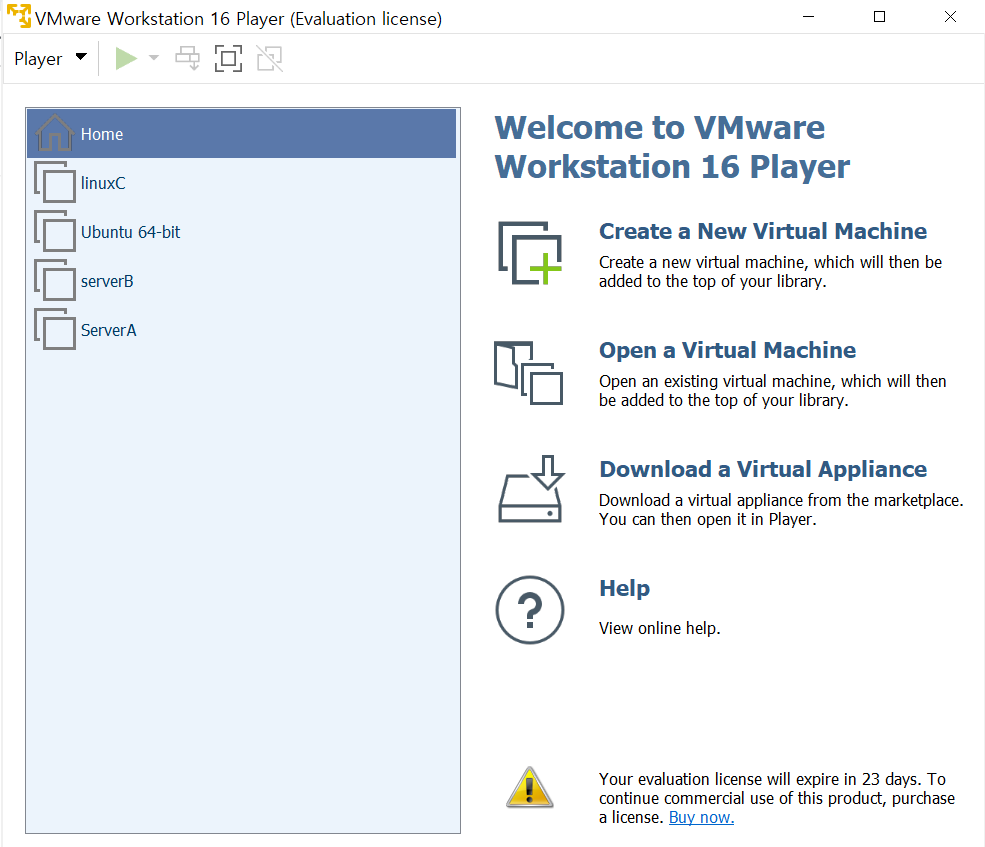Expand the power options arrow beside play
The height and width of the screenshot is (847, 985).
click(x=154, y=58)
